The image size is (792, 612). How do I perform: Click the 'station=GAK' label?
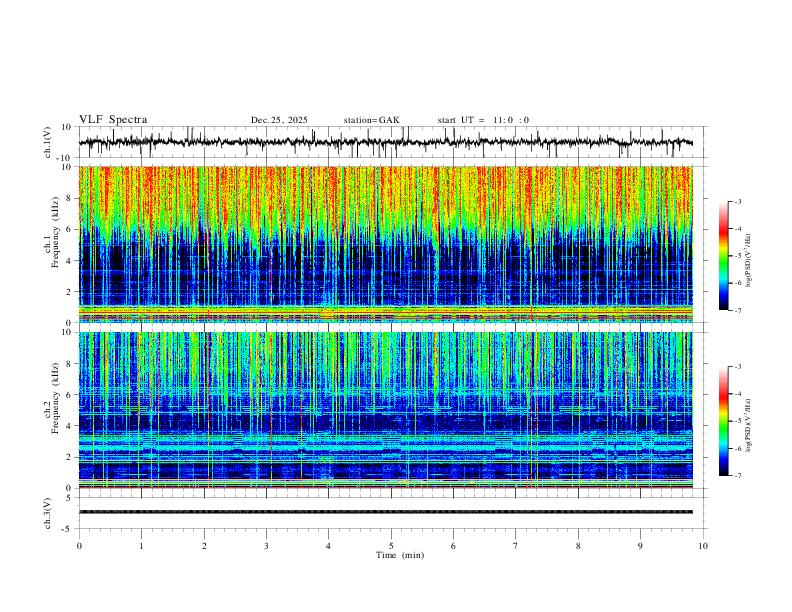click(371, 120)
